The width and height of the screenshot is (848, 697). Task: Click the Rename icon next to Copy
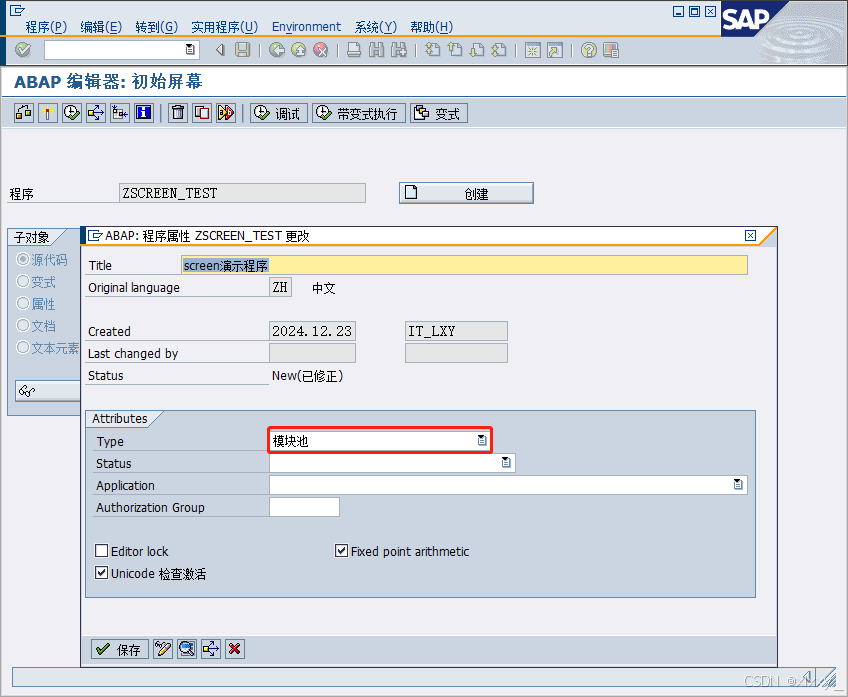click(226, 113)
